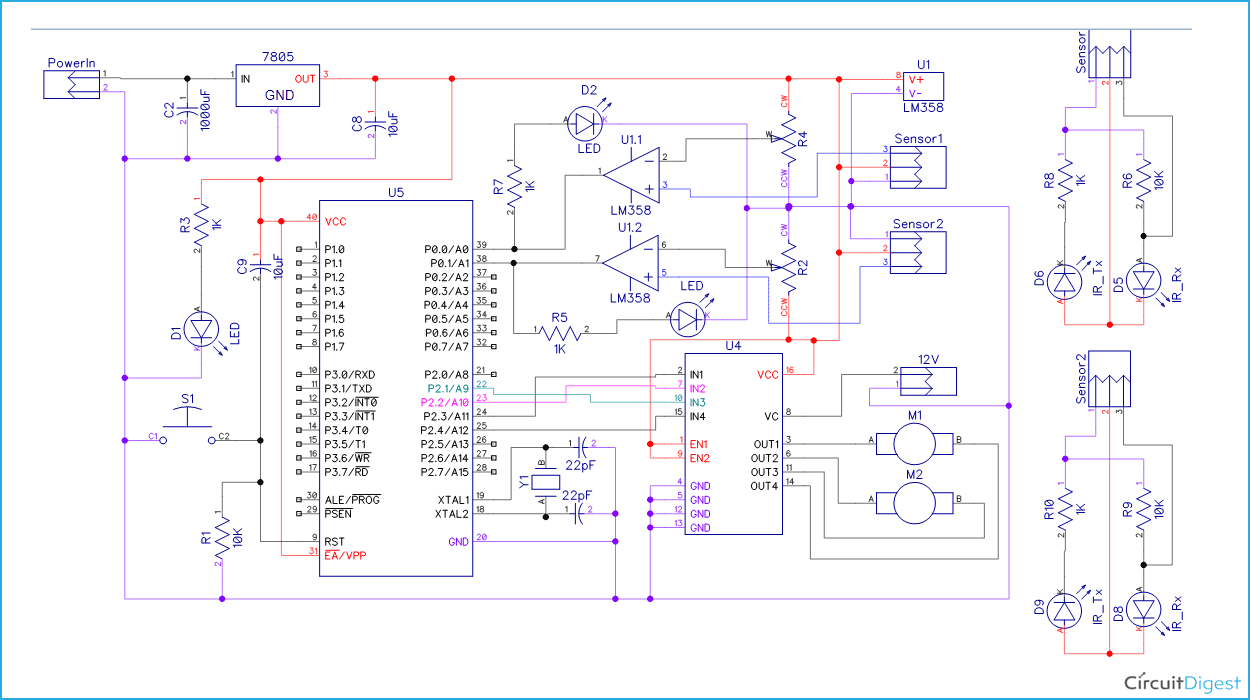Select the 7805 voltage regulator symbol
This screenshot has width=1250, height=700.
[x=277, y=84]
